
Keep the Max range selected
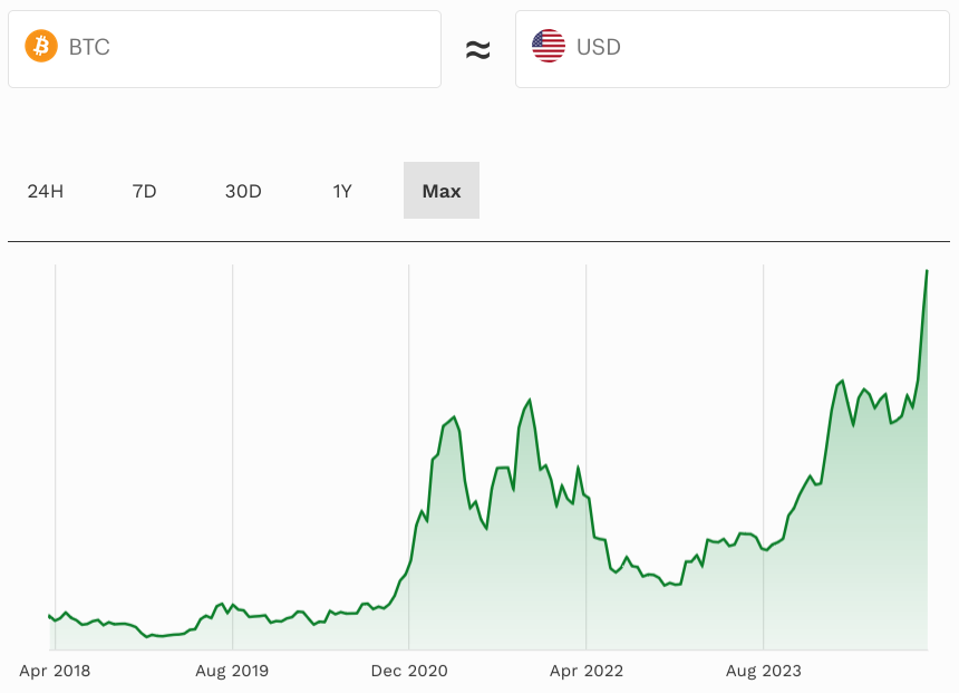[441, 190]
